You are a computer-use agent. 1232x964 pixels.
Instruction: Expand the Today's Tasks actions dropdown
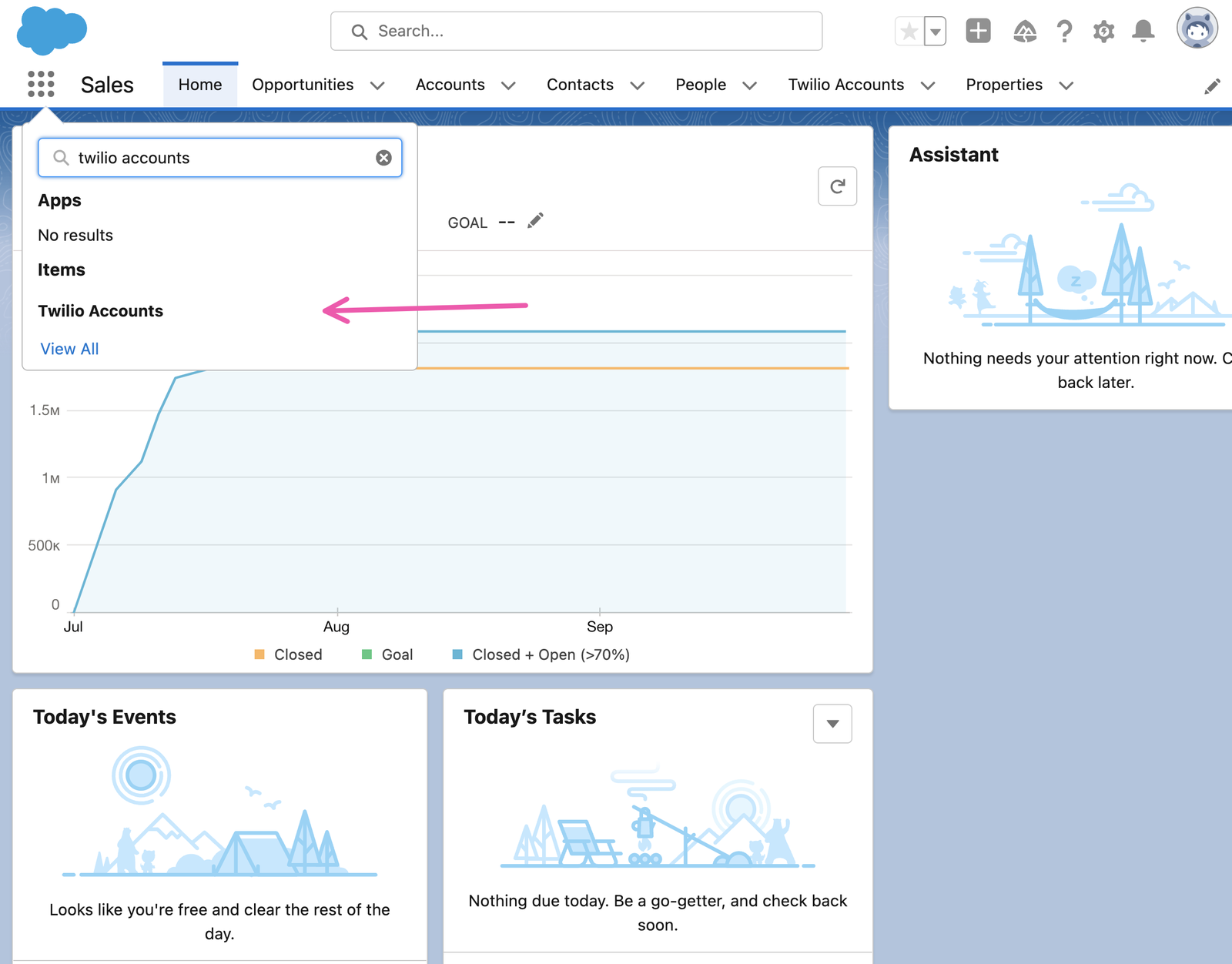click(832, 723)
